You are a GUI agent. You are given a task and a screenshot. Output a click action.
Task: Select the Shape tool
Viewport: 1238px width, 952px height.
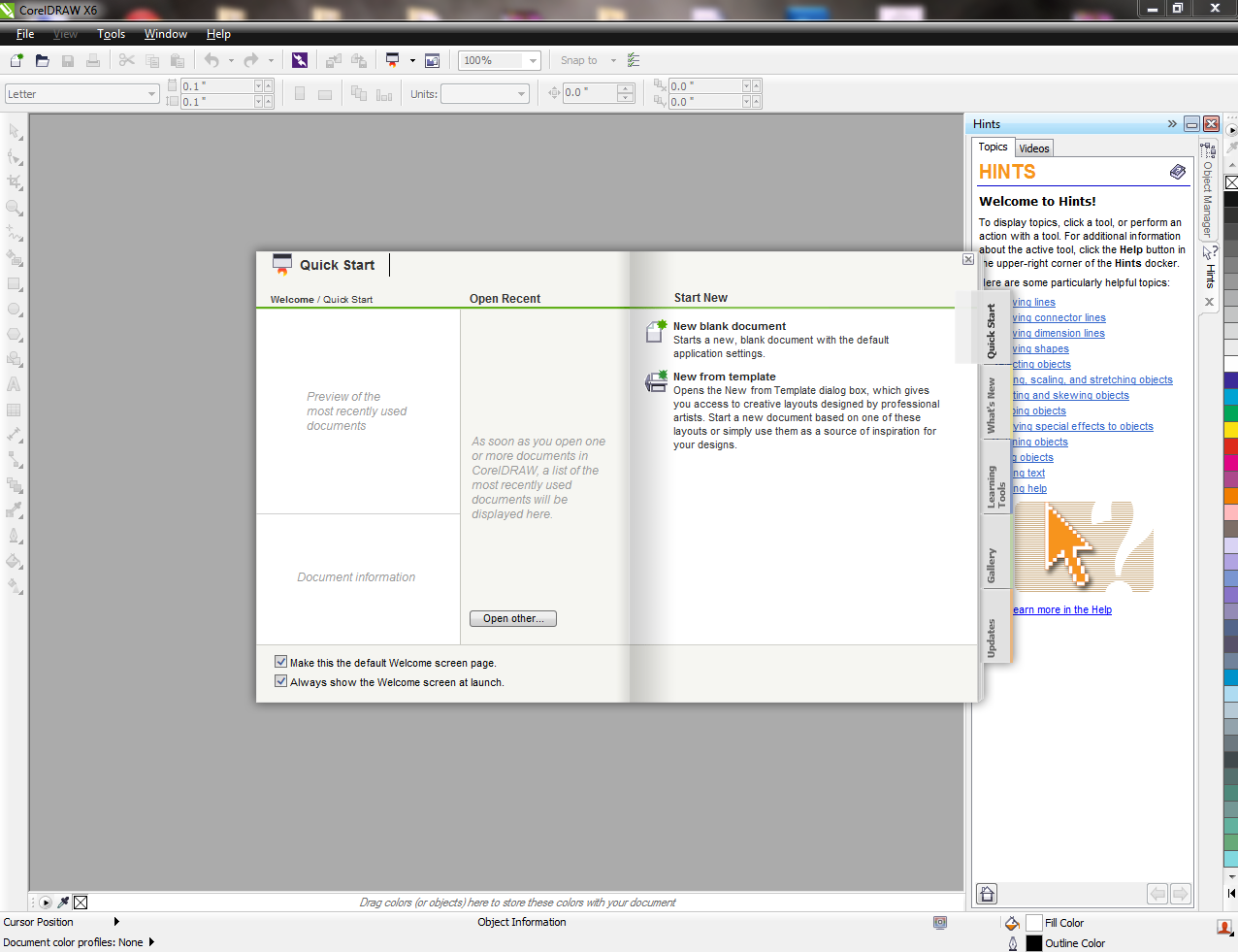(x=13, y=156)
